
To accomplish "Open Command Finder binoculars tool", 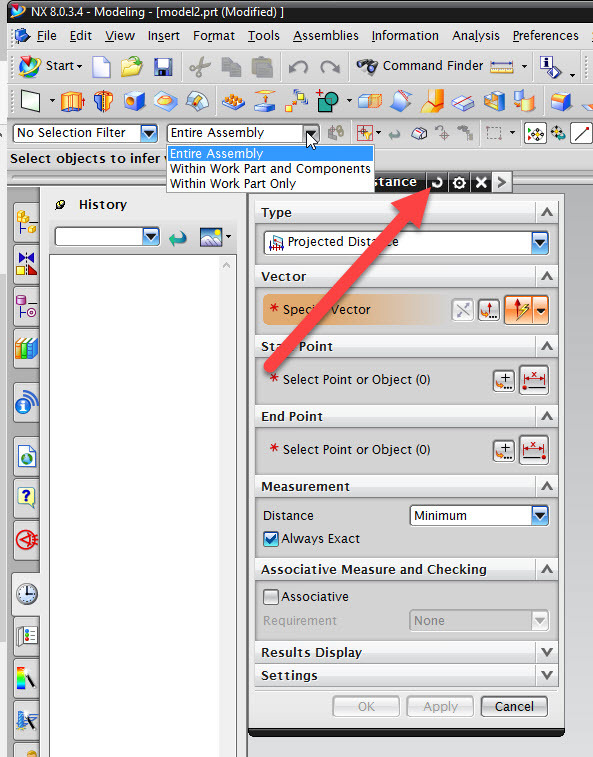I will 419,66.
